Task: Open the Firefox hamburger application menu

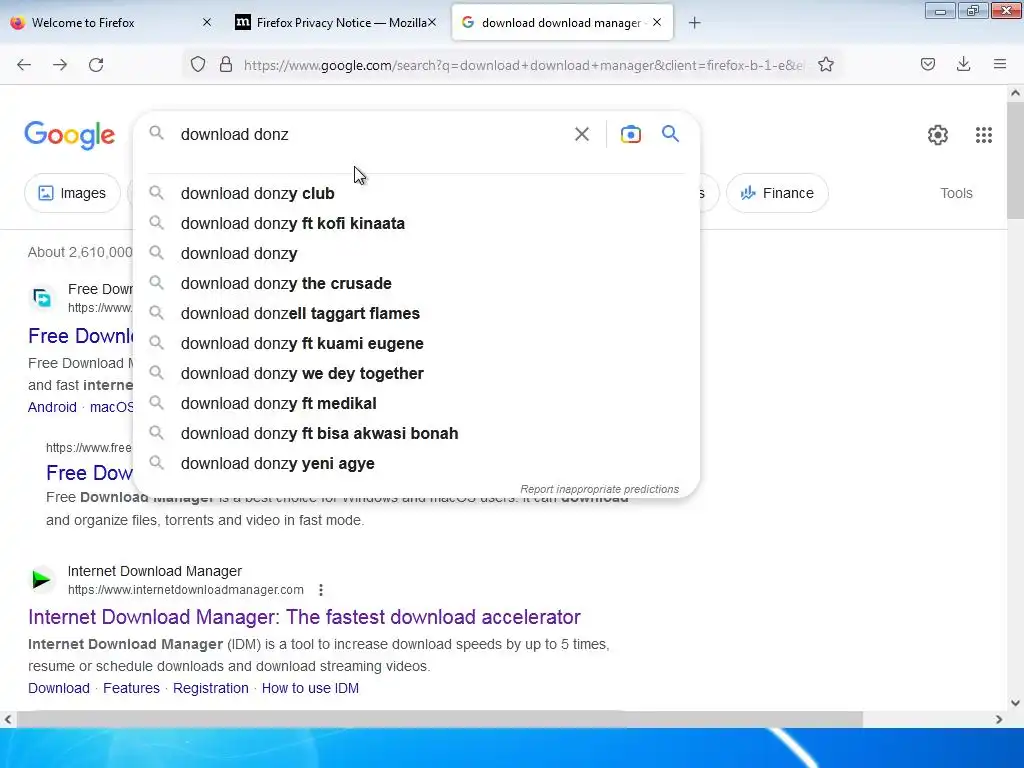Action: 1000,64
